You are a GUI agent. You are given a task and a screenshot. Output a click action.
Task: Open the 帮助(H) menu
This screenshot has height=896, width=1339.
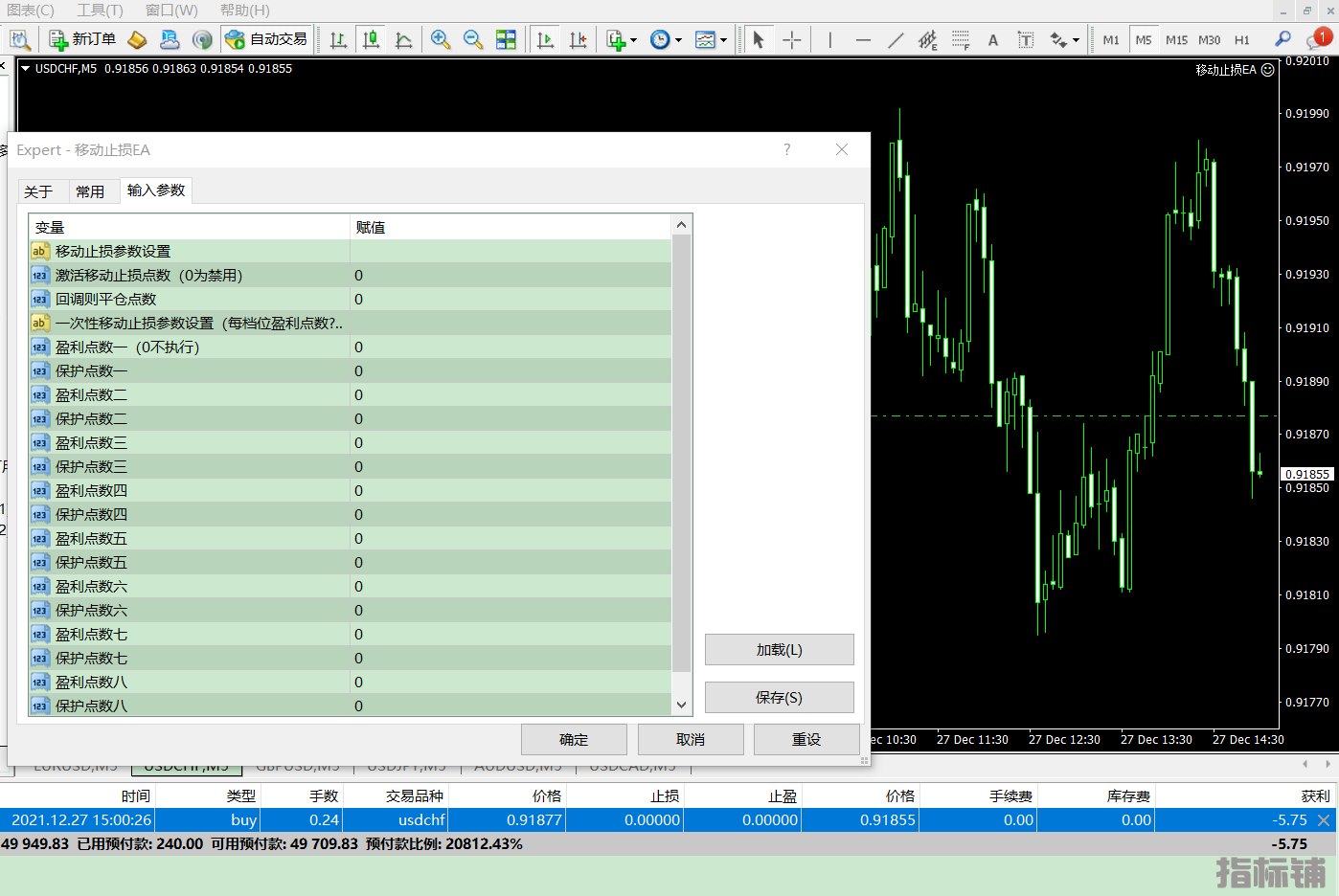[x=244, y=10]
